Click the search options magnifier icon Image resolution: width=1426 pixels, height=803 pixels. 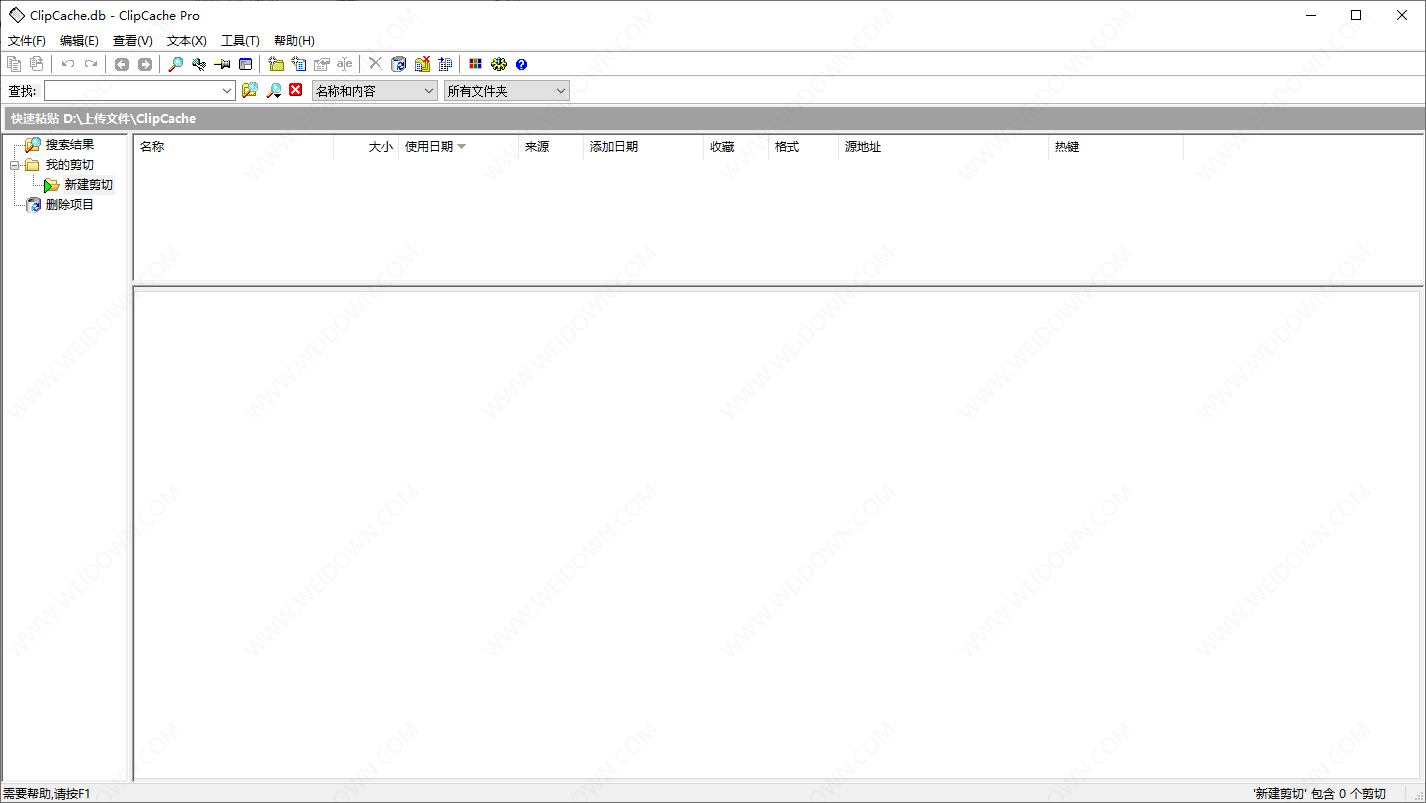tap(273, 90)
